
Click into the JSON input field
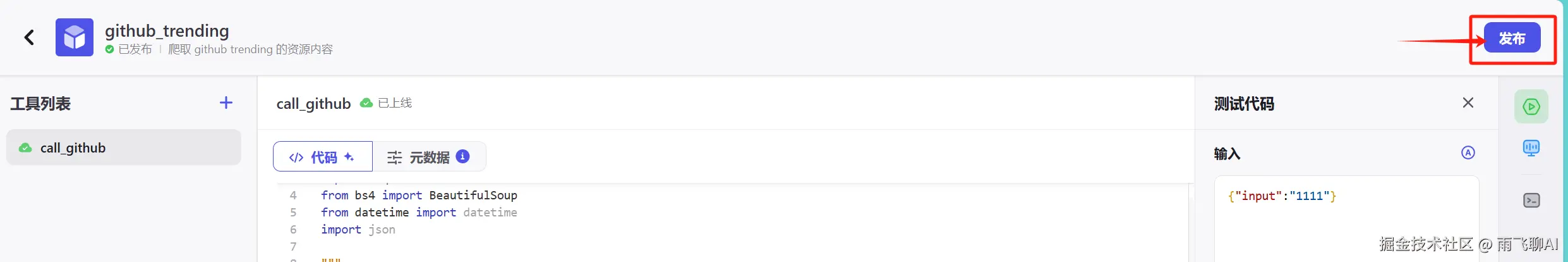pyautogui.click(x=1346, y=218)
